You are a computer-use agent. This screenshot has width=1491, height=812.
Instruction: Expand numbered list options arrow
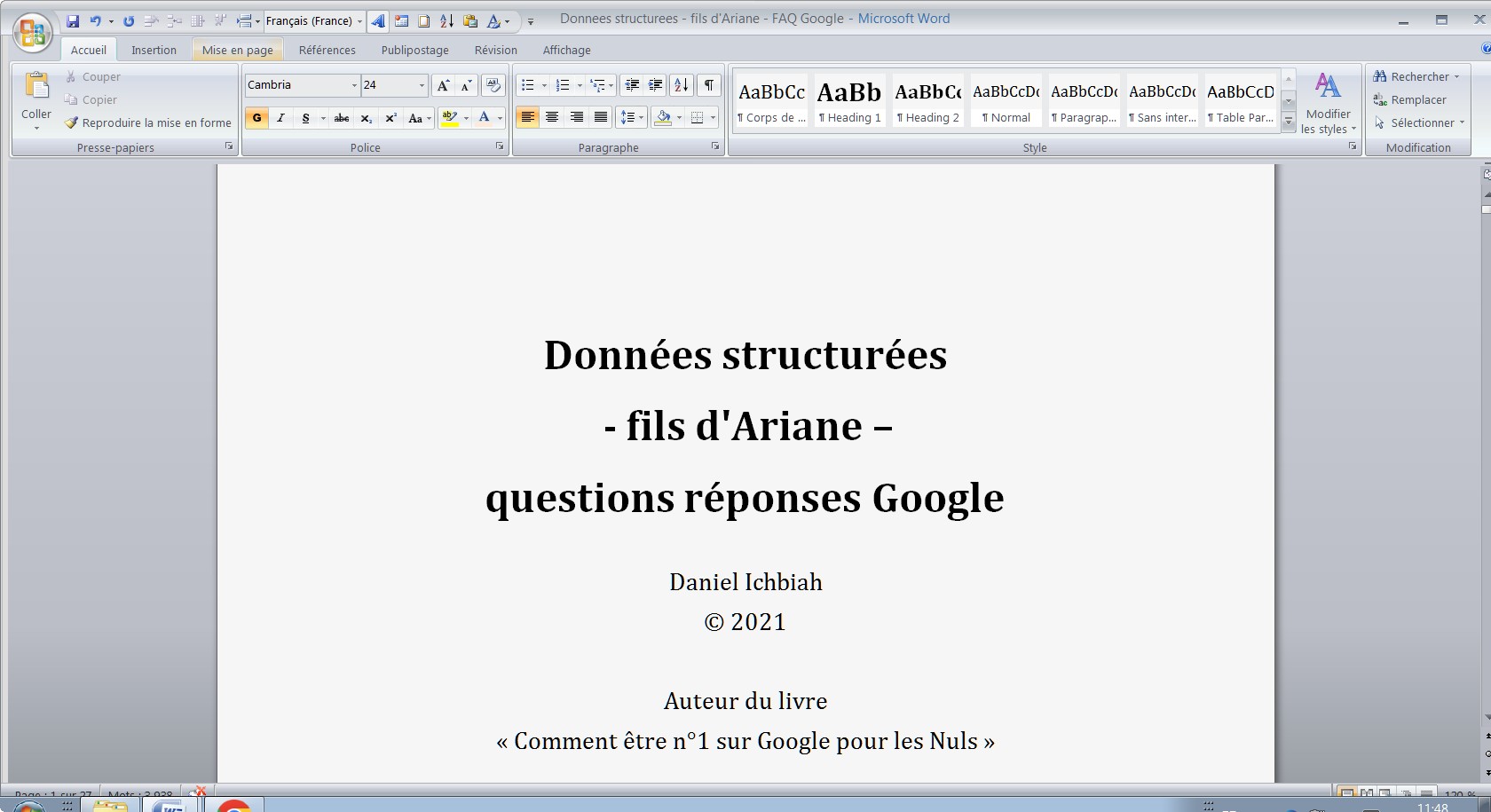tap(580, 85)
